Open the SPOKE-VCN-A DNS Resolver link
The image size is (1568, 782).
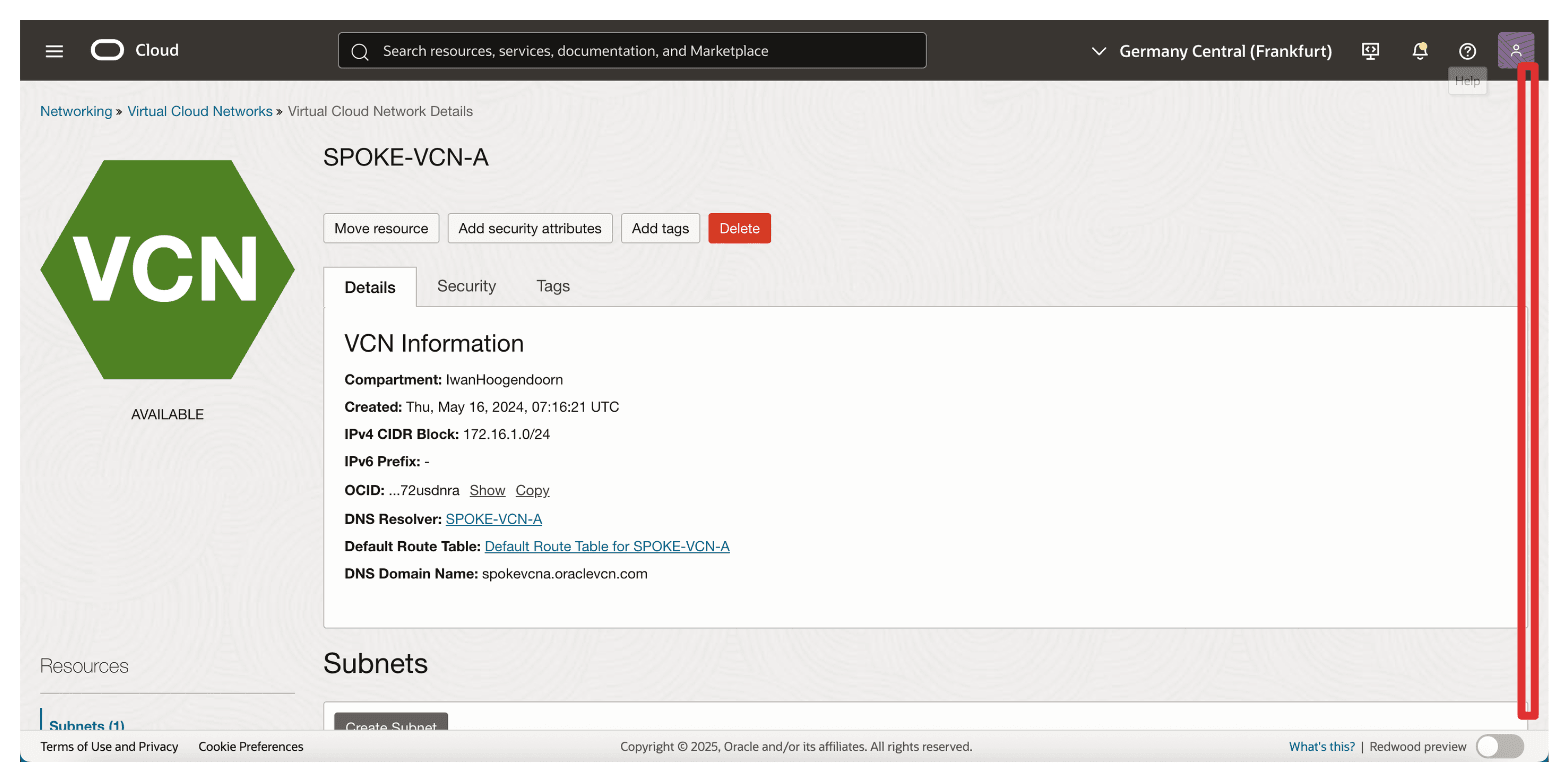point(494,519)
